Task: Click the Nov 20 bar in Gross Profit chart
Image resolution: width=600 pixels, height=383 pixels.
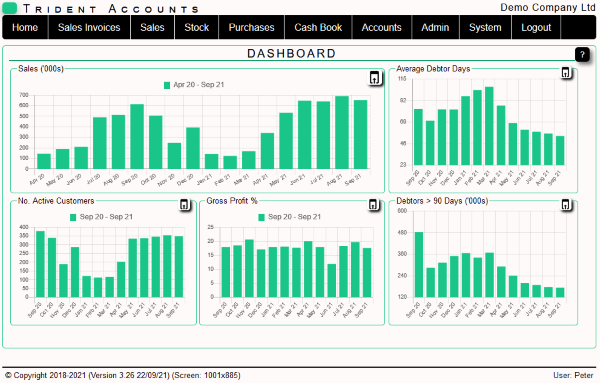Action: tap(249, 269)
